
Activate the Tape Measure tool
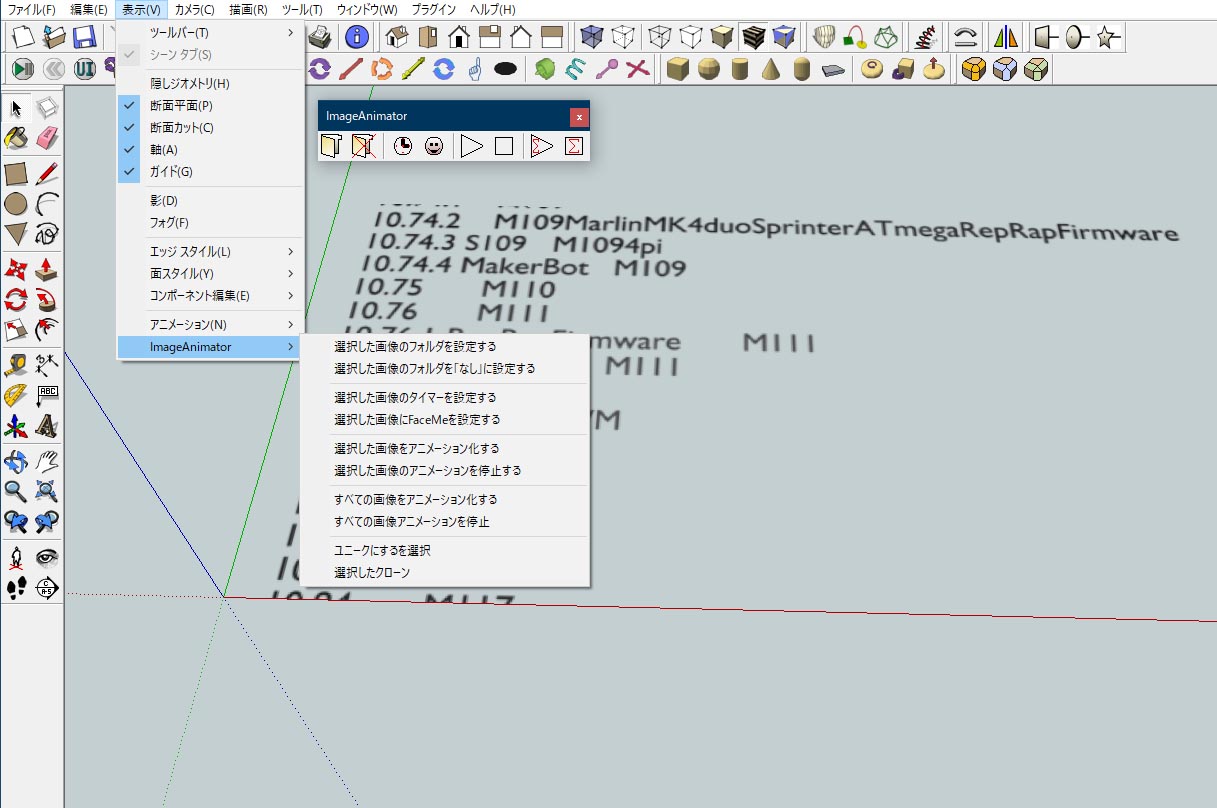pyautogui.click(x=14, y=365)
